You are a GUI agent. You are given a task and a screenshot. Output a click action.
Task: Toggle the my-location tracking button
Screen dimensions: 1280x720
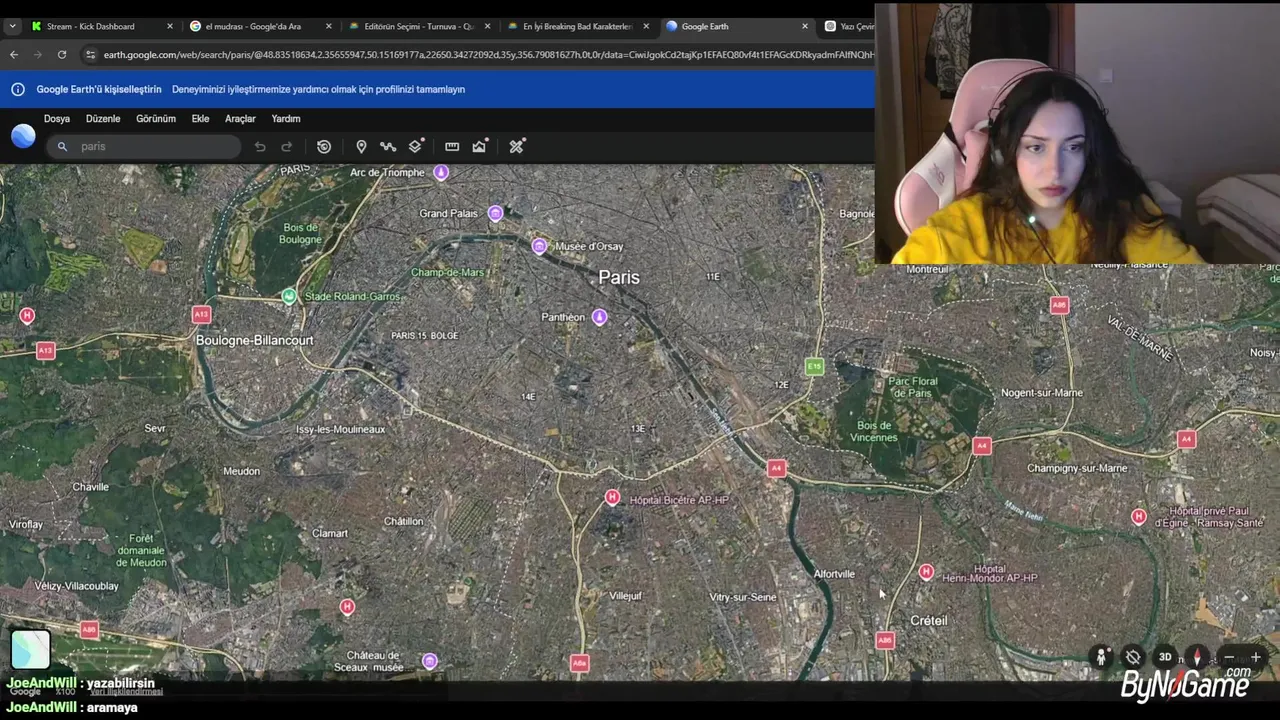click(1133, 657)
